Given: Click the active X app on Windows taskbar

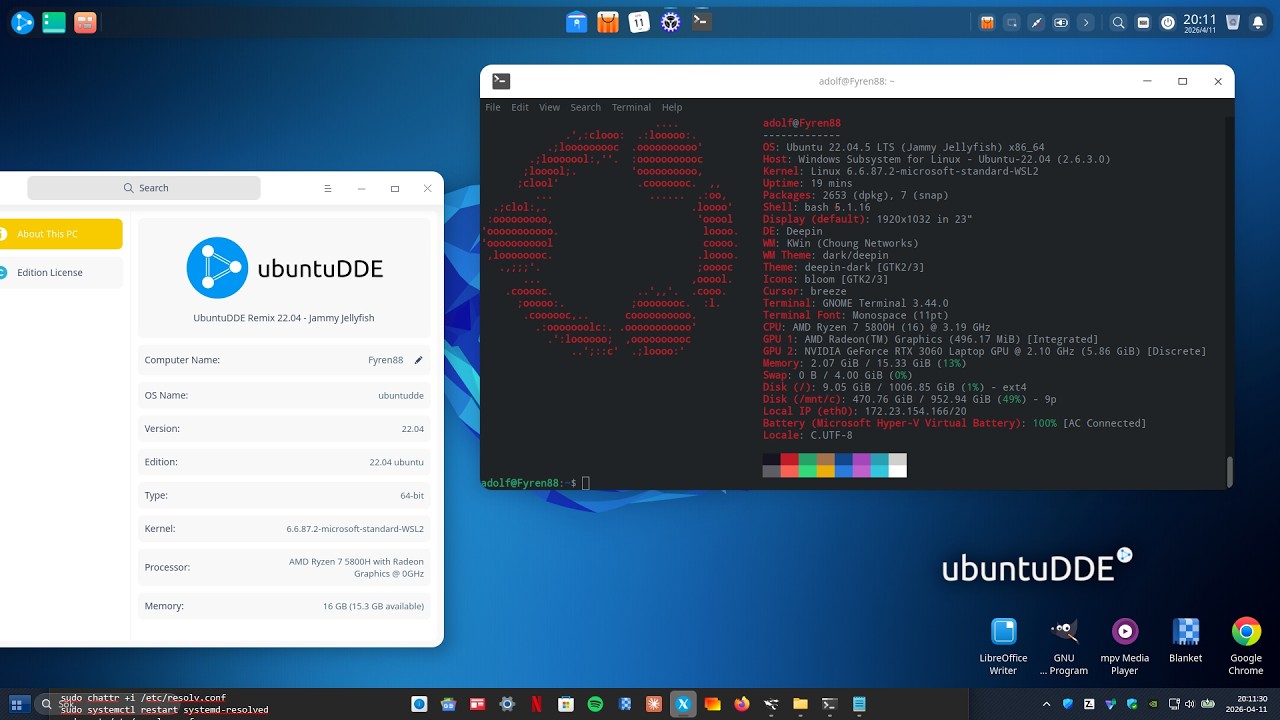Looking at the screenshot, I should 683,704.
